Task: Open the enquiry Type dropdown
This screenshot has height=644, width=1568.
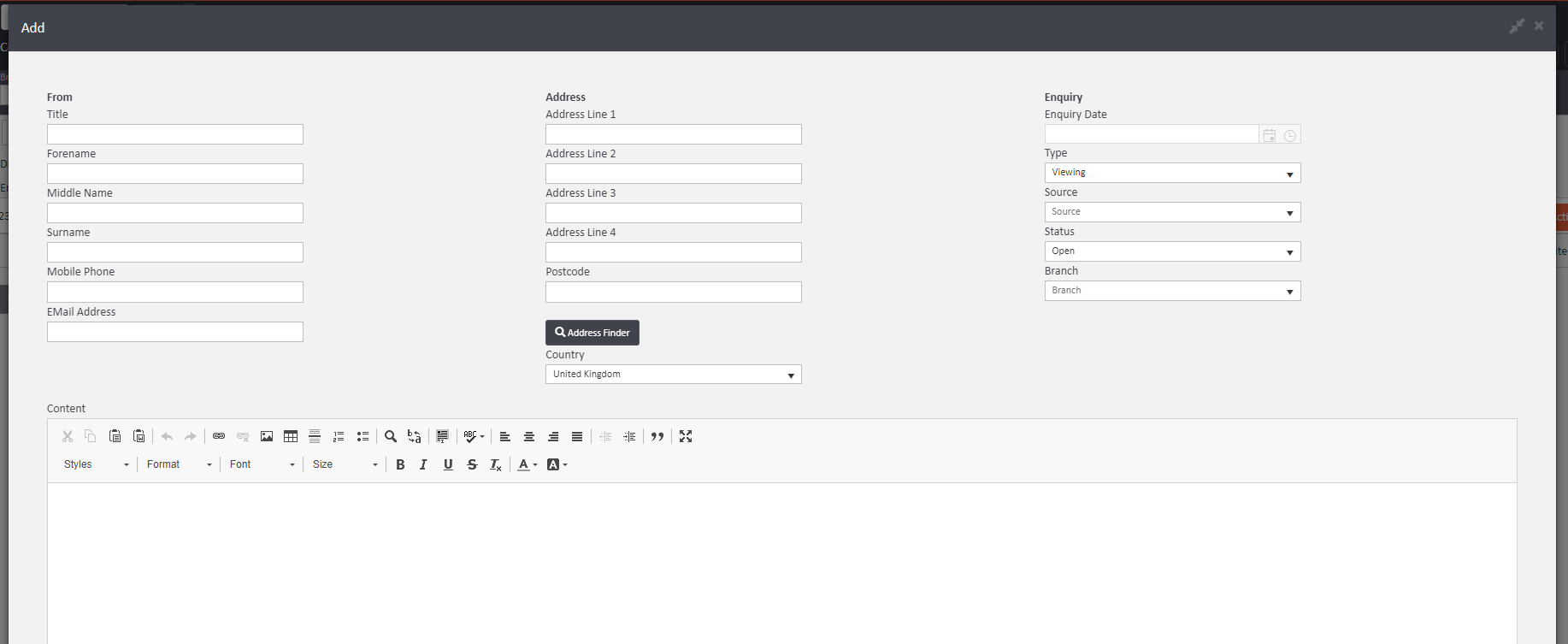Action: pos(1172,173)
